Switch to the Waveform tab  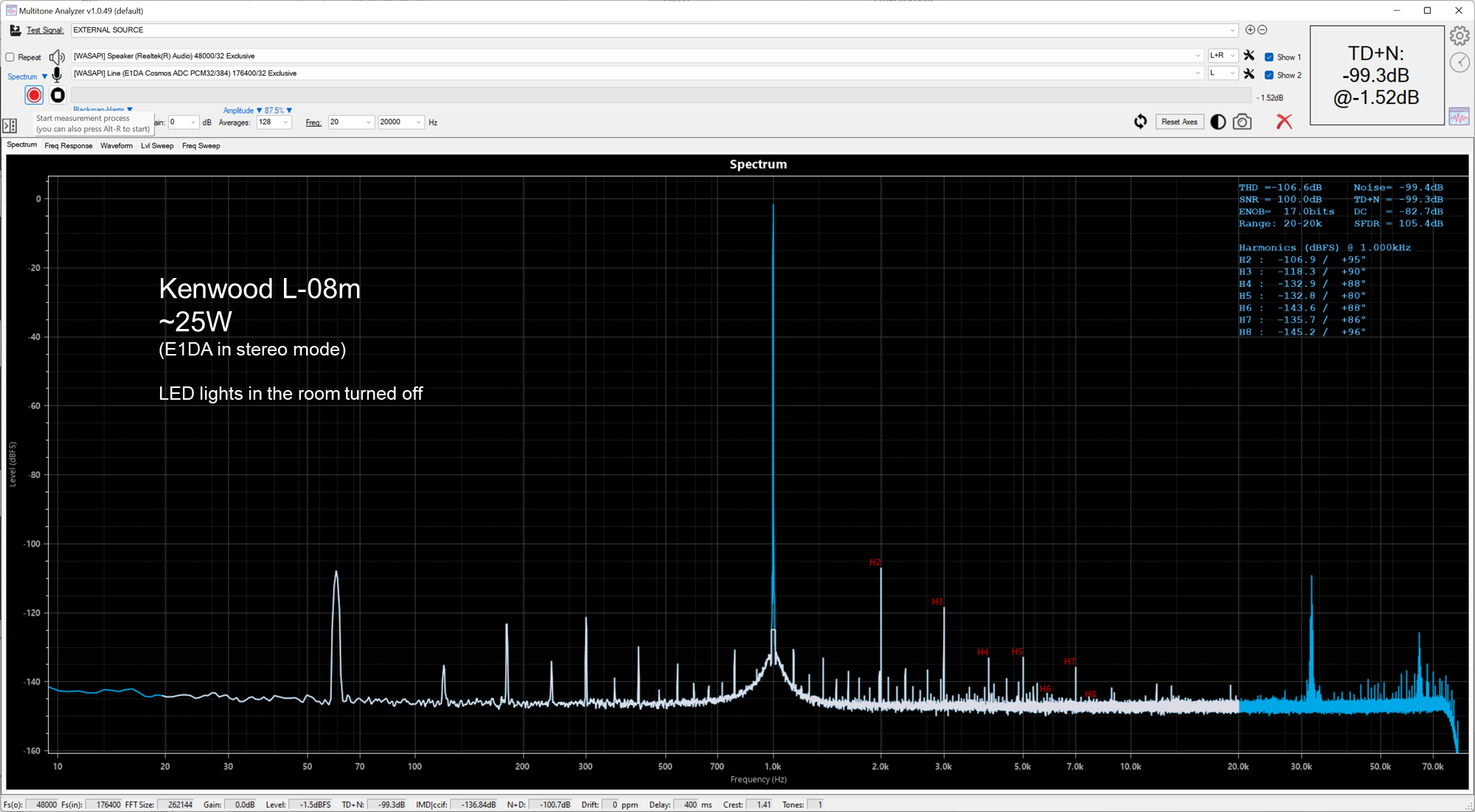click(x=117, y=145)
